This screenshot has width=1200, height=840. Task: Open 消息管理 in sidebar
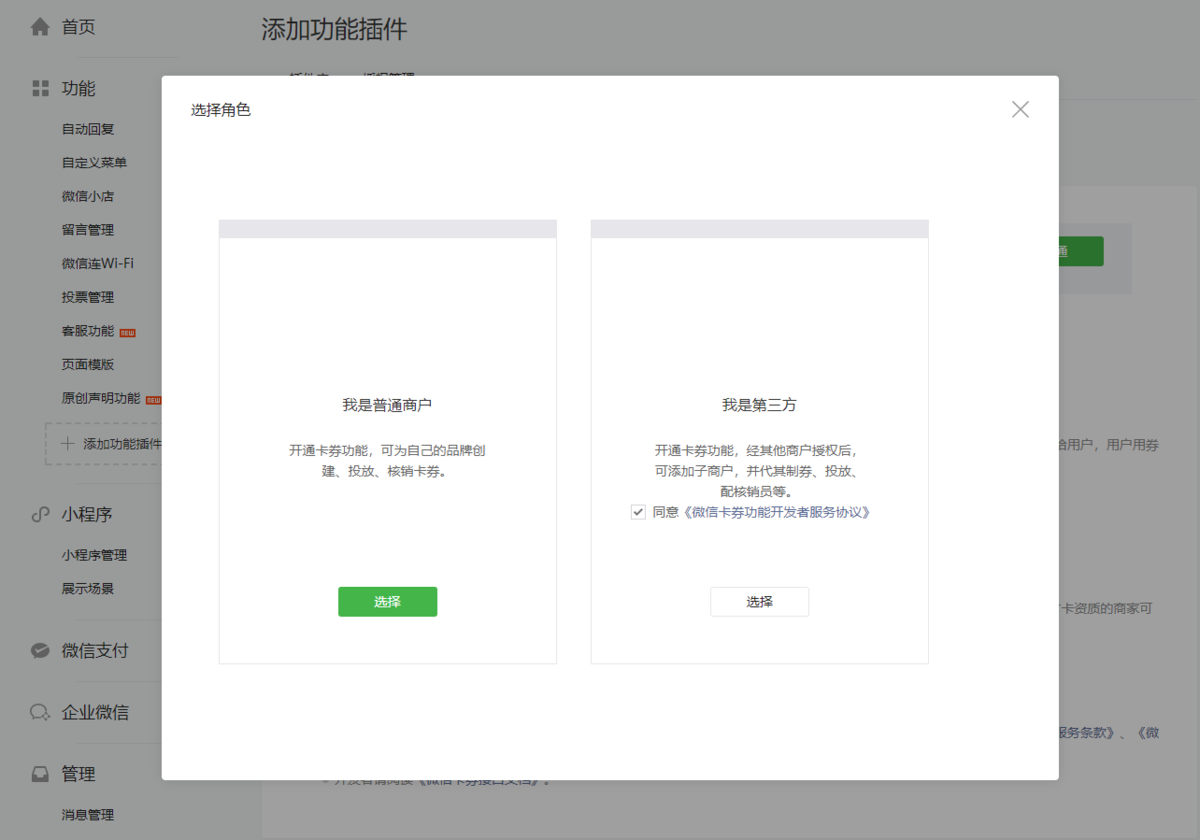point(88,814)
